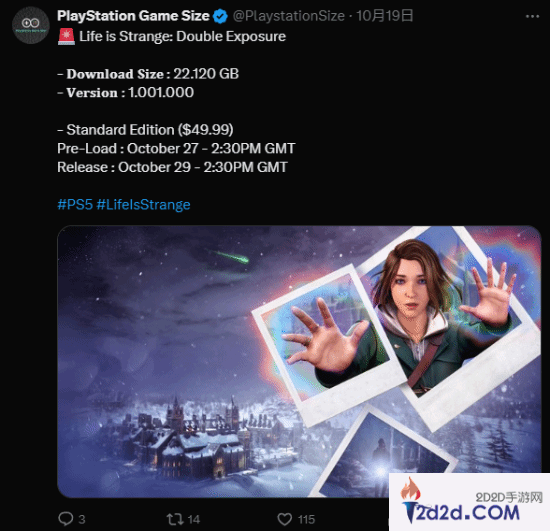This screenshot has height=531, width=550.
Task: Click the Download Size 22.120 GB line
Action: [148, 74]
